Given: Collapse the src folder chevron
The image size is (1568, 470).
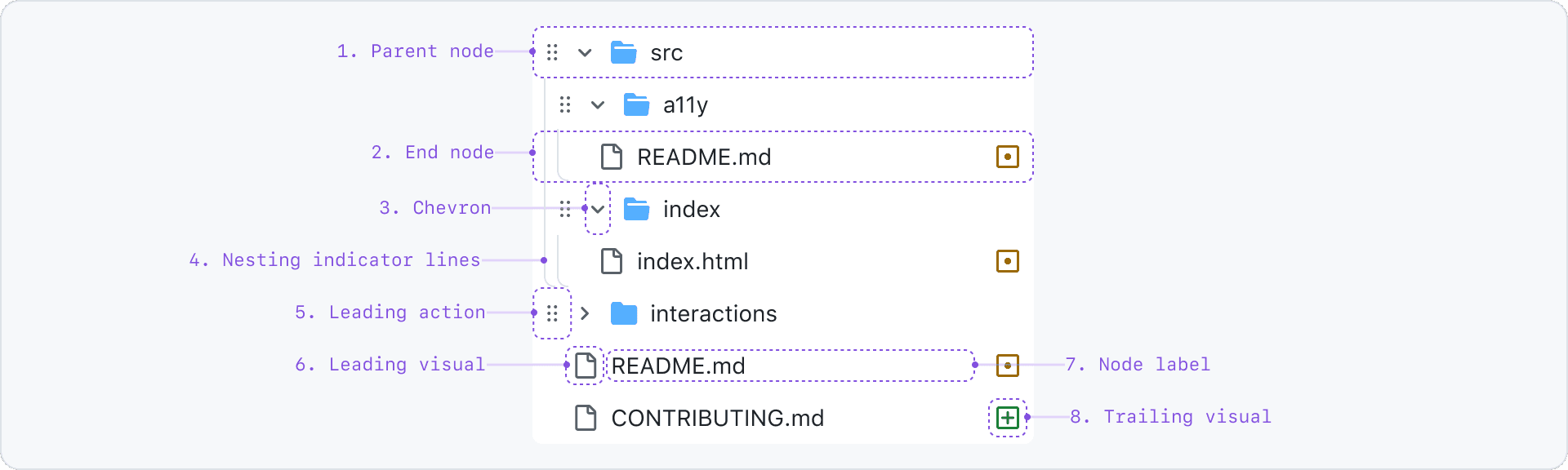Looking at the screenshot, I should point(585,52).
